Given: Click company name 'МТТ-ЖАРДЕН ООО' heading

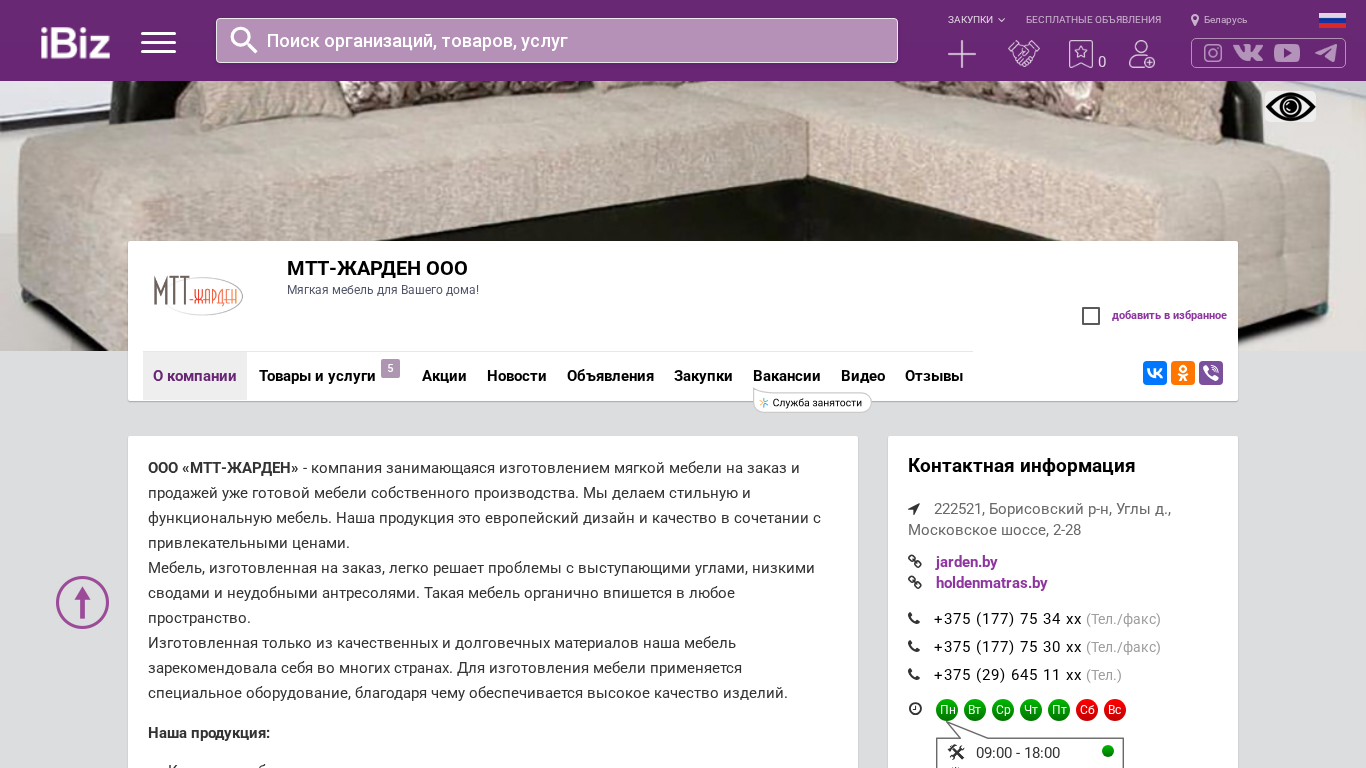Looking at the screenshot, I should tap(377, 268).
